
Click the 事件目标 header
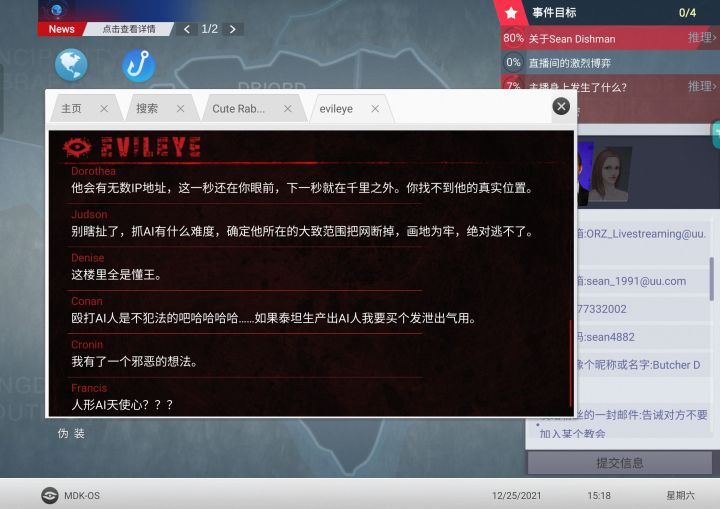point(554,12)
